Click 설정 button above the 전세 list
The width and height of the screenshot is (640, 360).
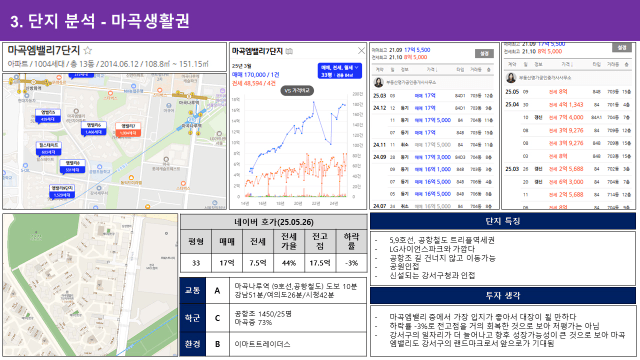pyautogui.click(x=622, y=48)
